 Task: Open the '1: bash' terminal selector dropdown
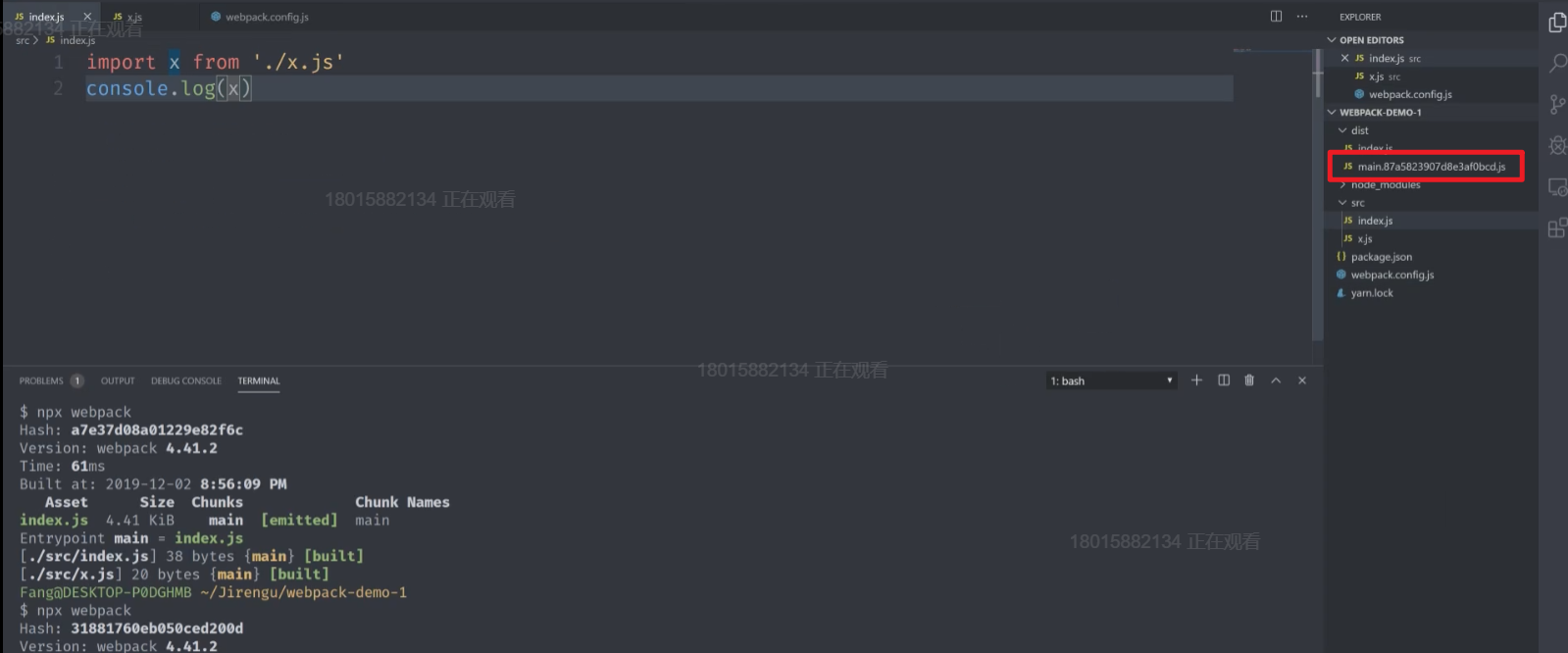coord(1111,380)
